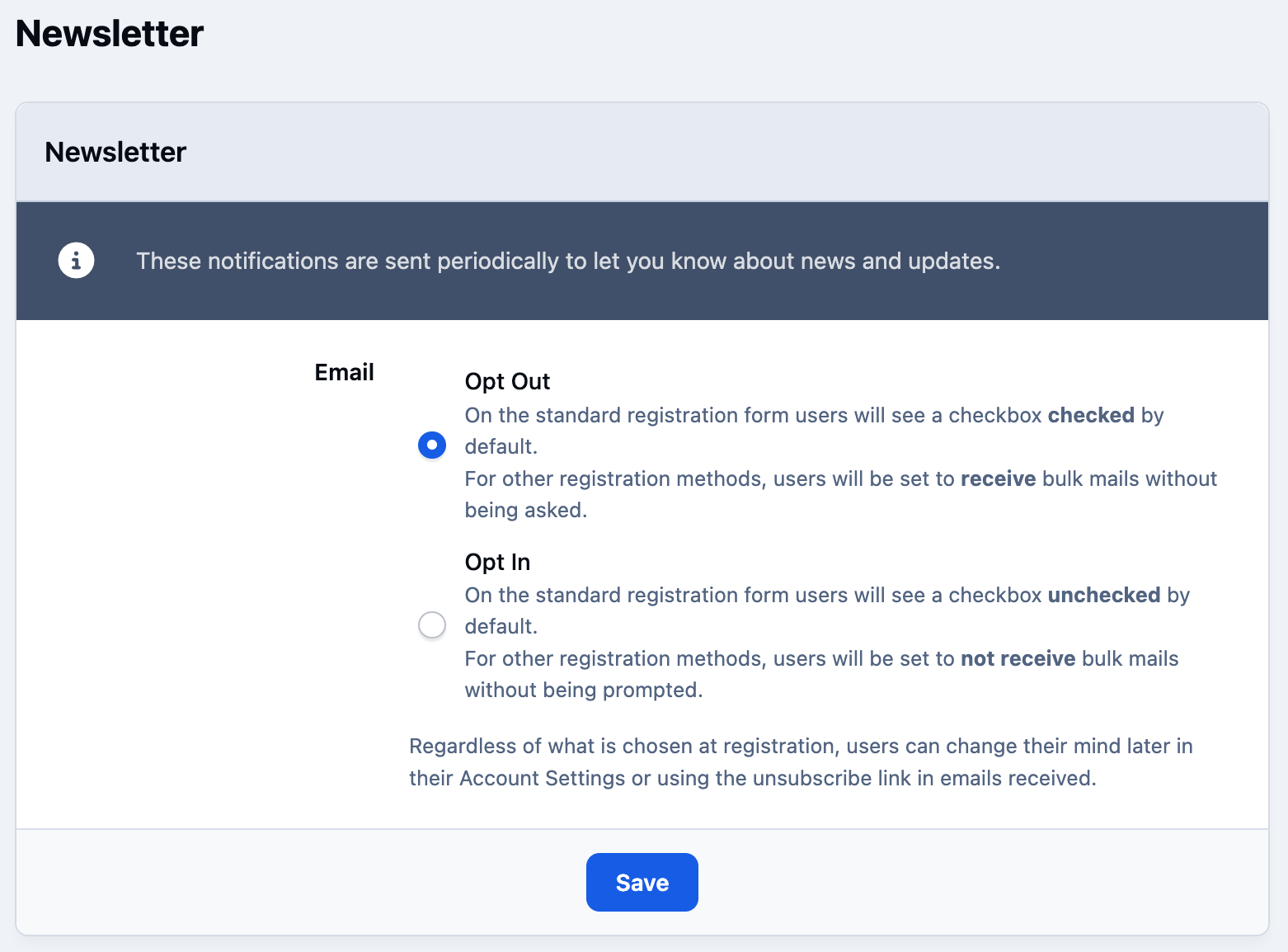Select the Opt Out radio button

coord(432,445)
